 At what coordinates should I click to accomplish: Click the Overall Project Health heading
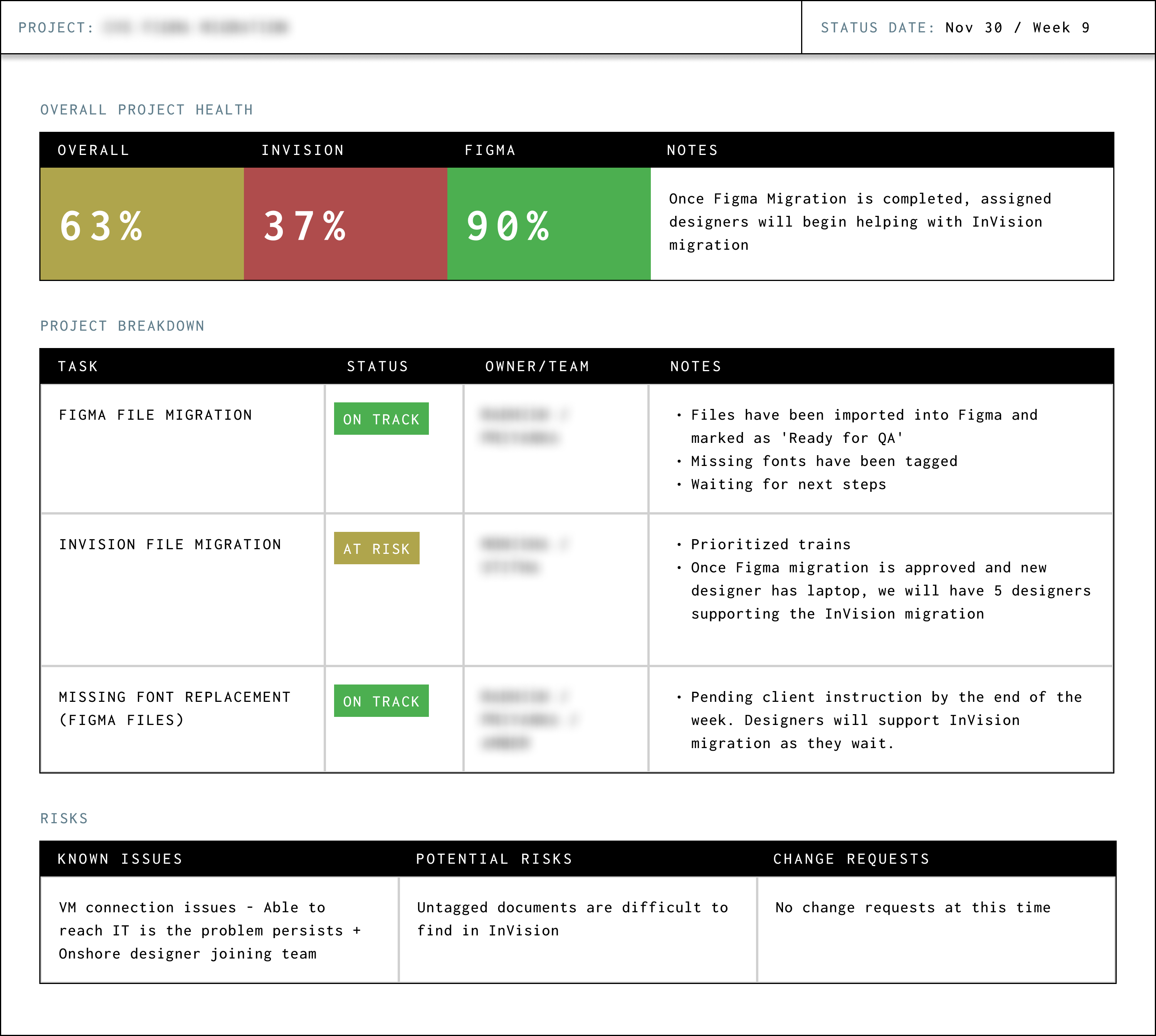click(x=146, y=110)
